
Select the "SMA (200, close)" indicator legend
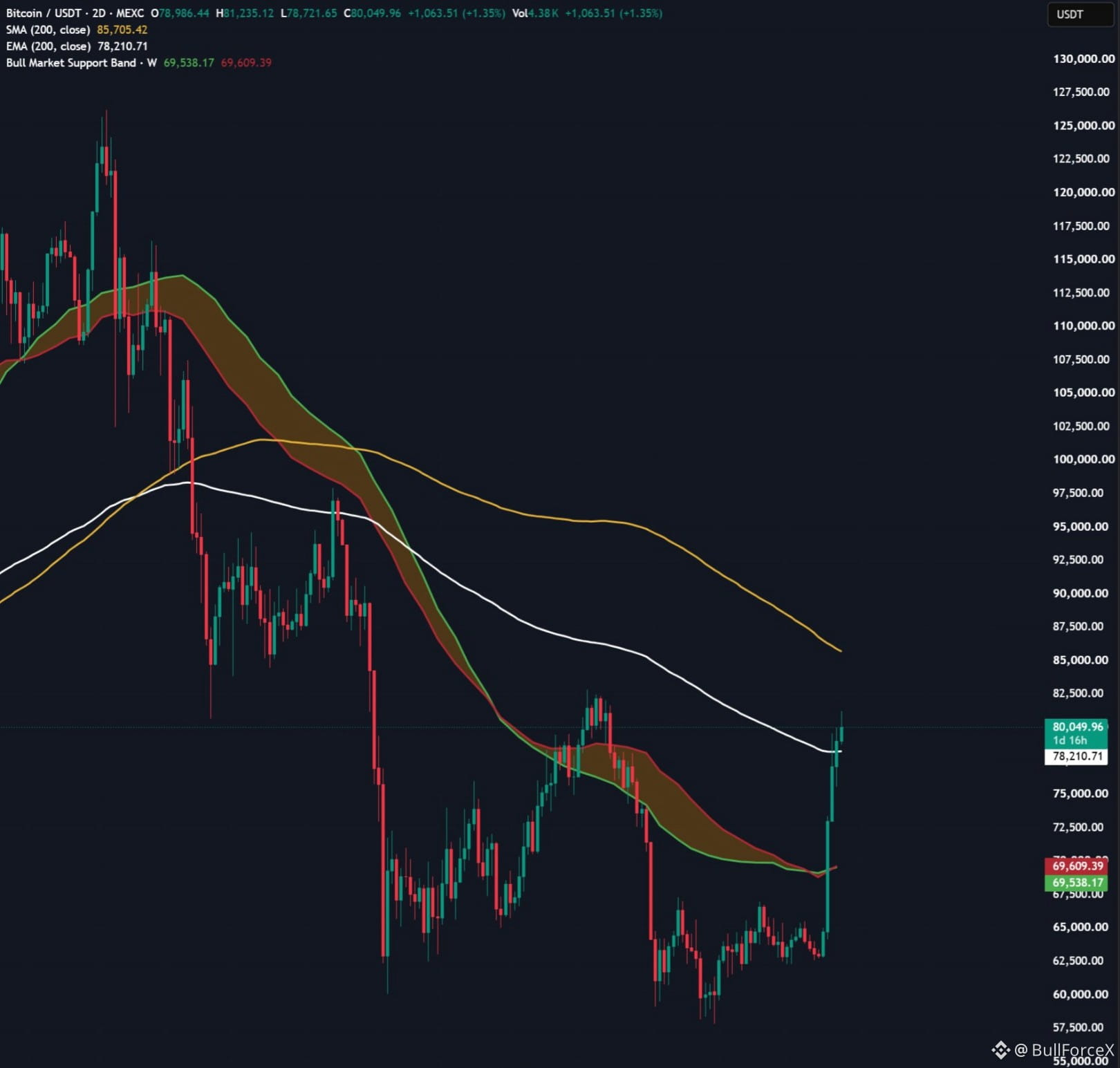coord(48,30)
